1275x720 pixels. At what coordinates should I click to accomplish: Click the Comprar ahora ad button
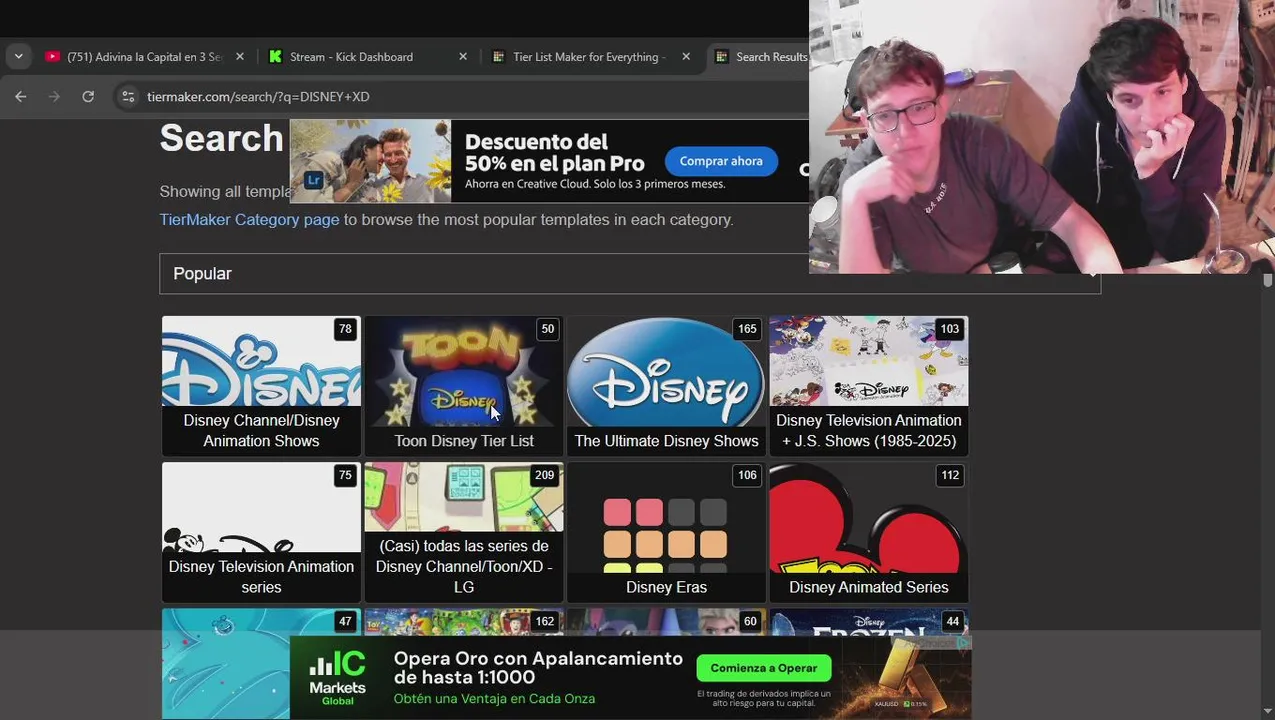pos(721,161)
